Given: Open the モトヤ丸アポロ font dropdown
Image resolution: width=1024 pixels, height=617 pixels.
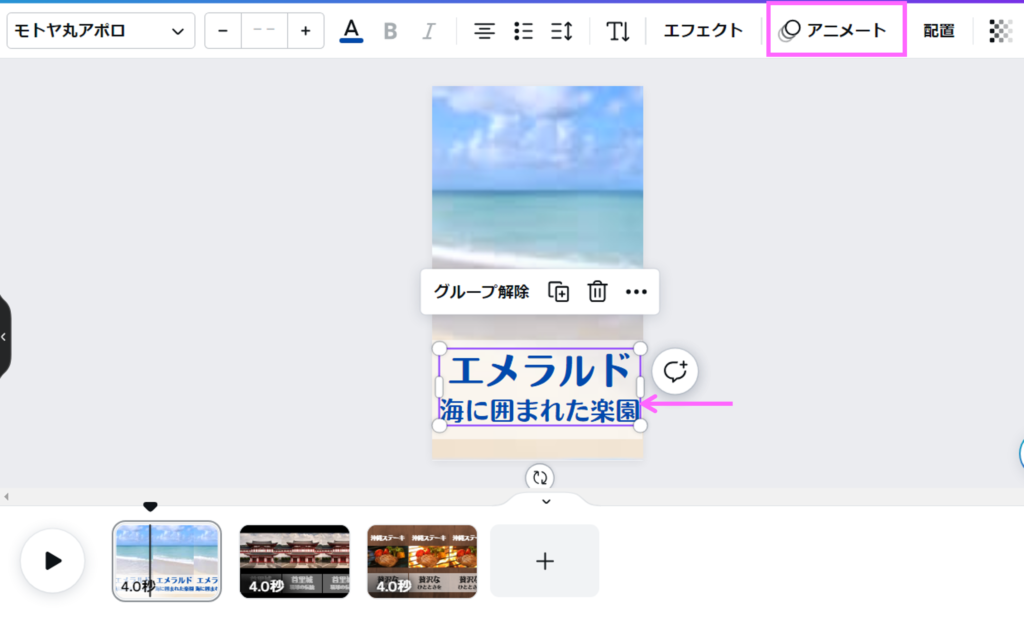Looking at the screenshot, I should click(100, 31).
